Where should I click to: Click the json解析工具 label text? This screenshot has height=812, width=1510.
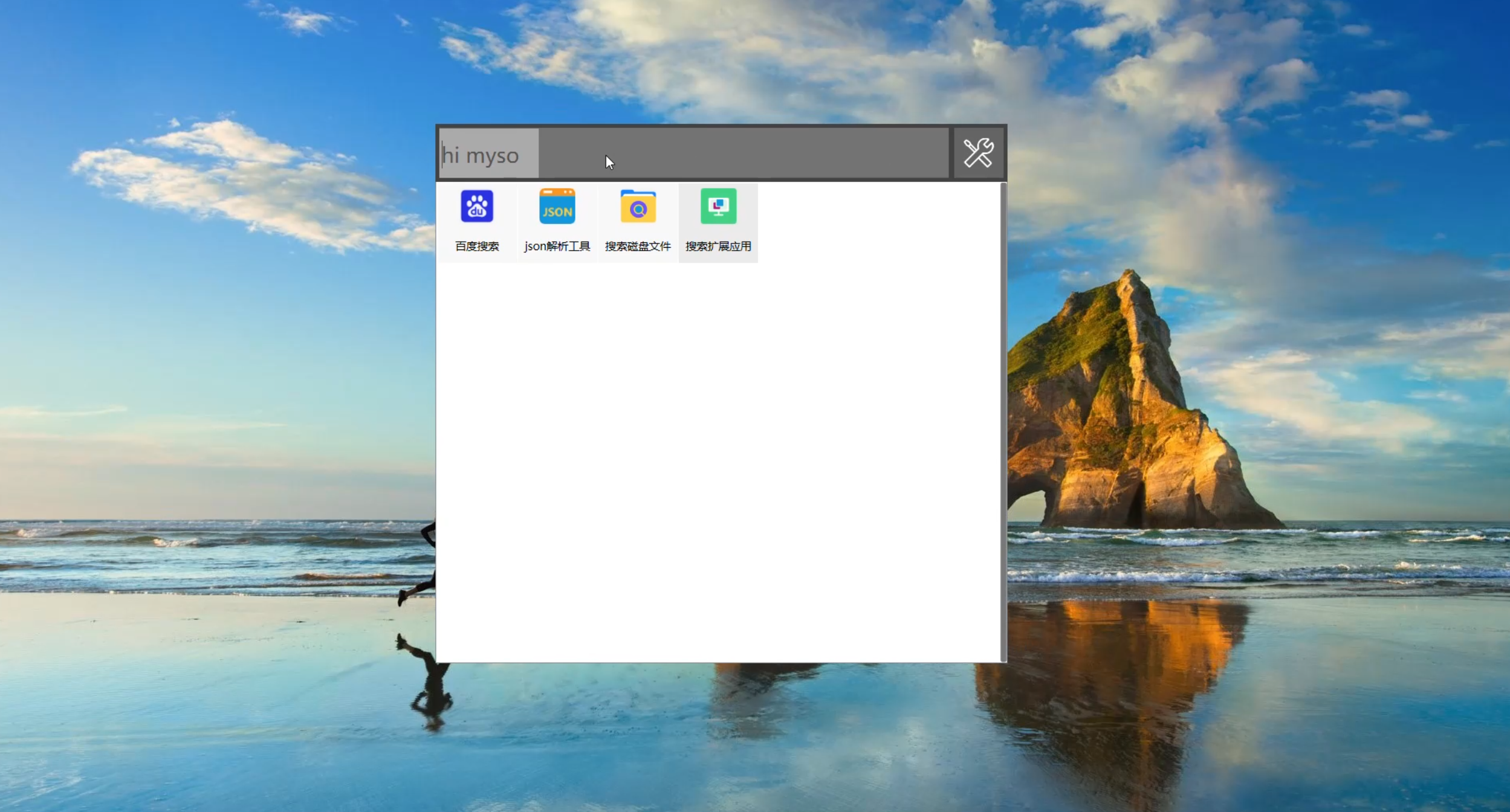point(557,246)
